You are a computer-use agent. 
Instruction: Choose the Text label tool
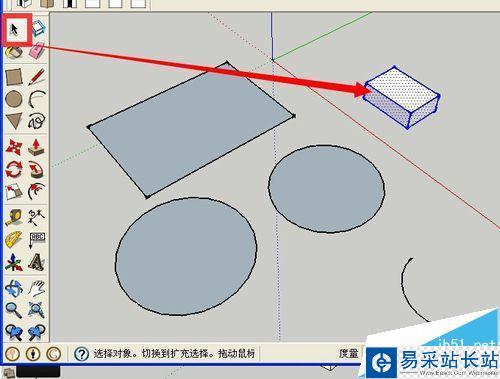pyautogui.click(x=37, y=240)
